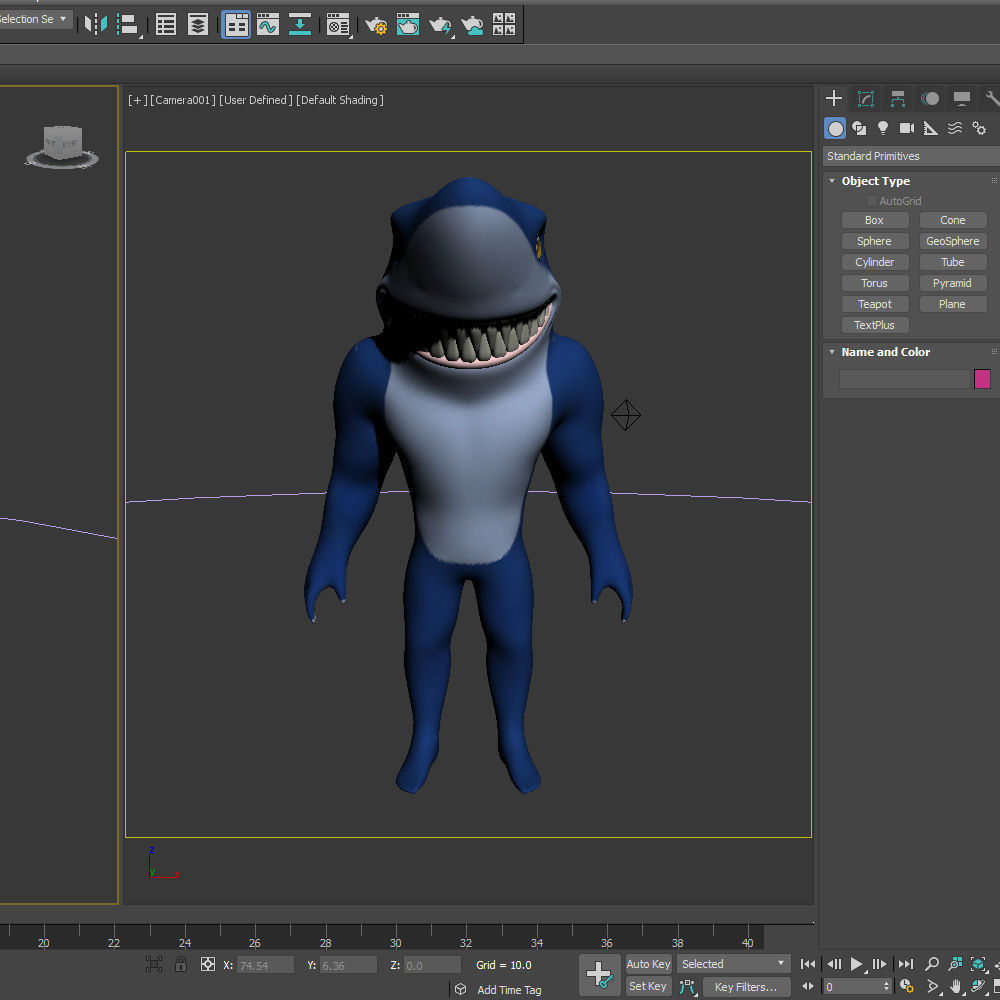Select the Lights category
The image size is (1000, 1000).
[x=883, y=128]
